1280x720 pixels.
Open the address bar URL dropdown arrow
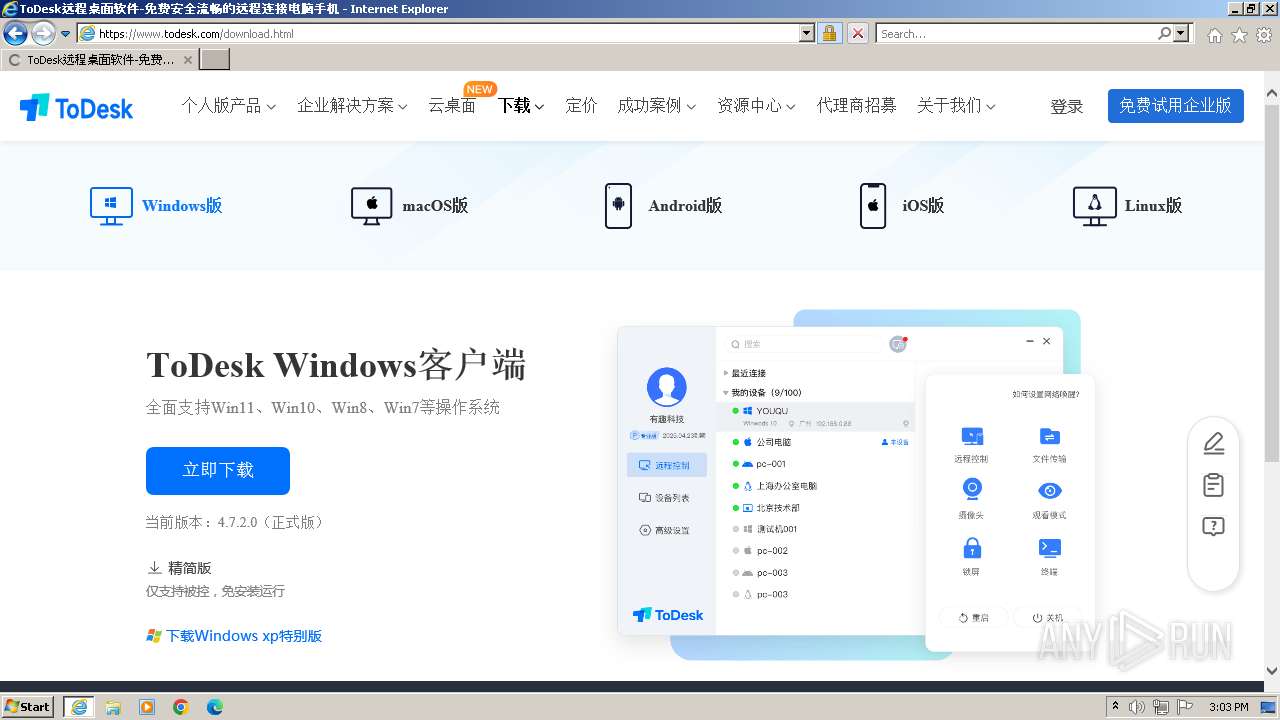tap(807, 34)
